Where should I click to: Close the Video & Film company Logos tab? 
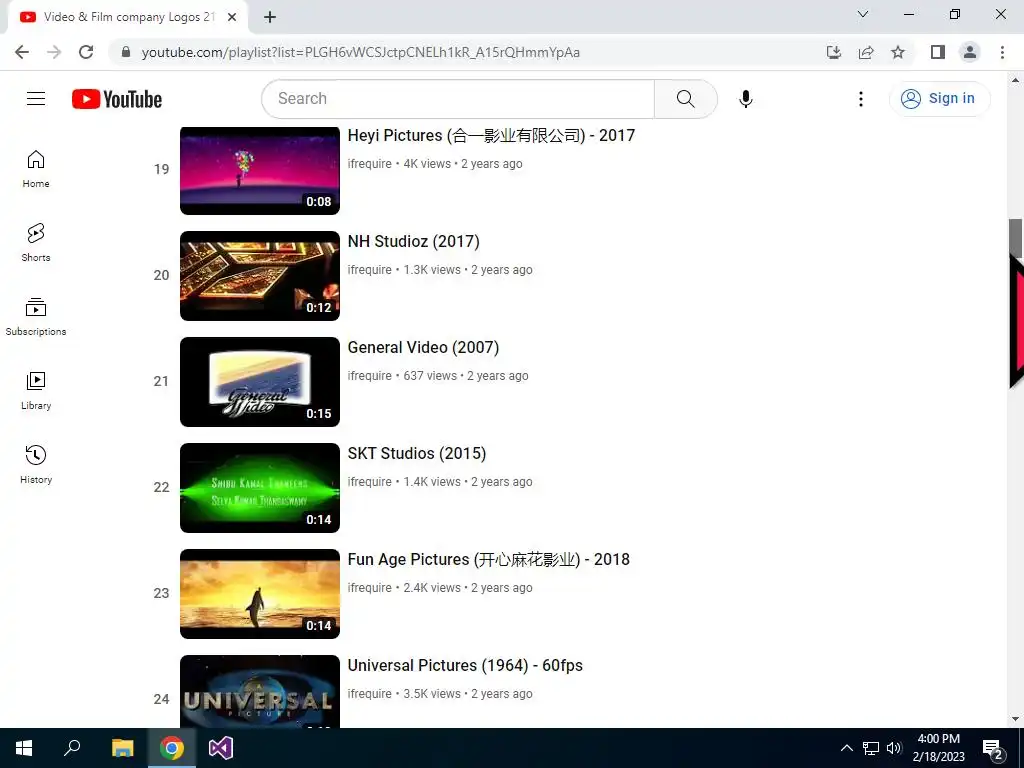click(232, 17)
